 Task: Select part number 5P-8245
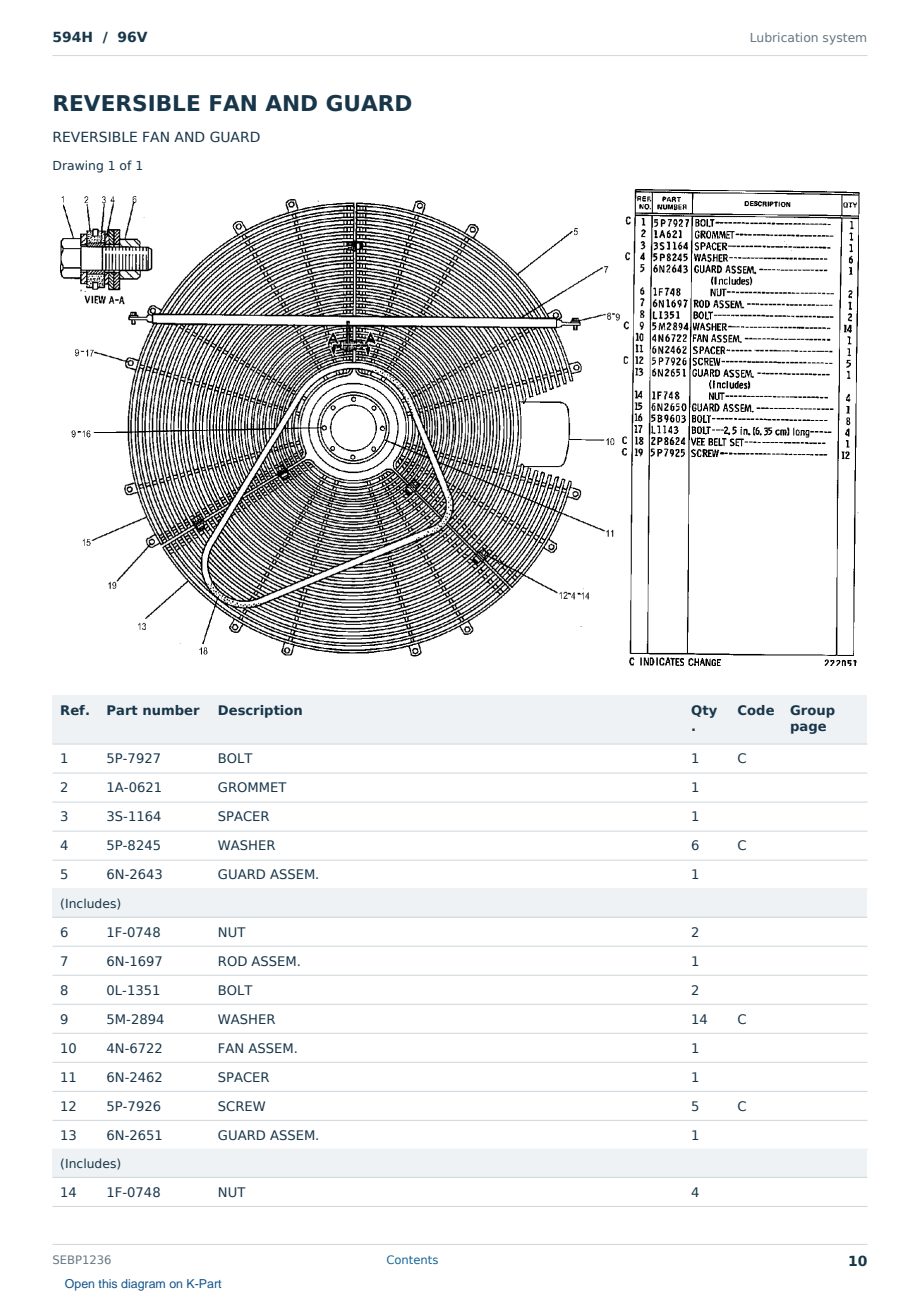[x=133, y=845]
